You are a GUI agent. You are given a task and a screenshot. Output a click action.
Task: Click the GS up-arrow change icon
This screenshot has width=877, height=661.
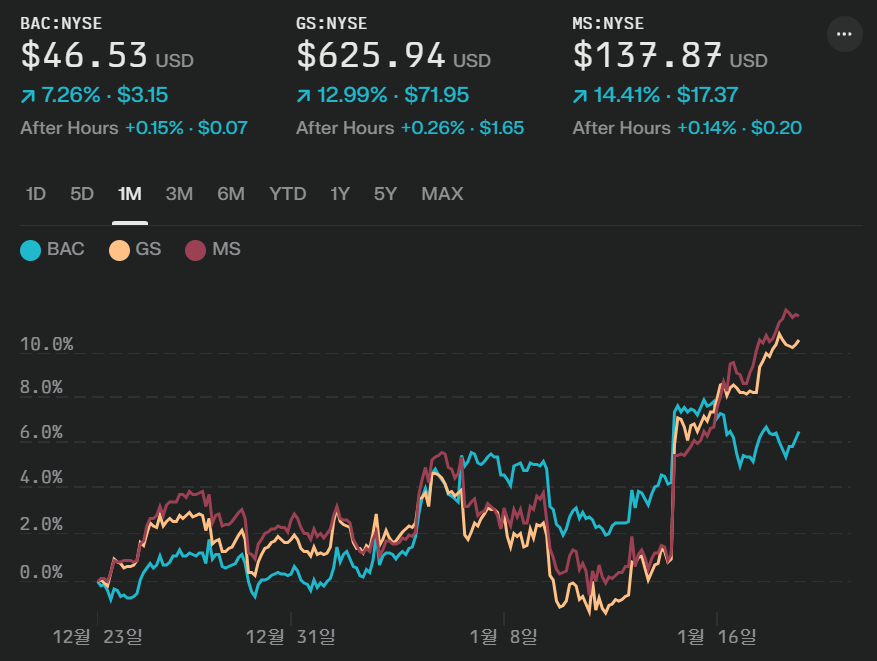pos(304,96)
